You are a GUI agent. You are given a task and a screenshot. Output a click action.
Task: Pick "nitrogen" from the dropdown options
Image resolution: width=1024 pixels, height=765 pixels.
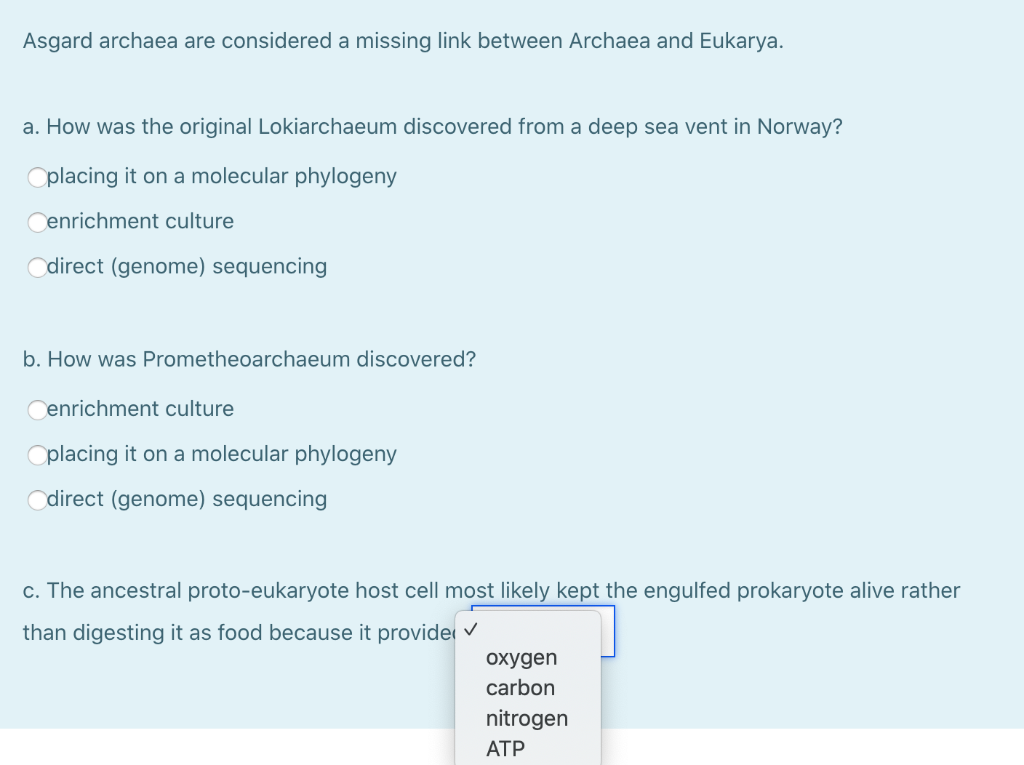(x=526, y=718)
